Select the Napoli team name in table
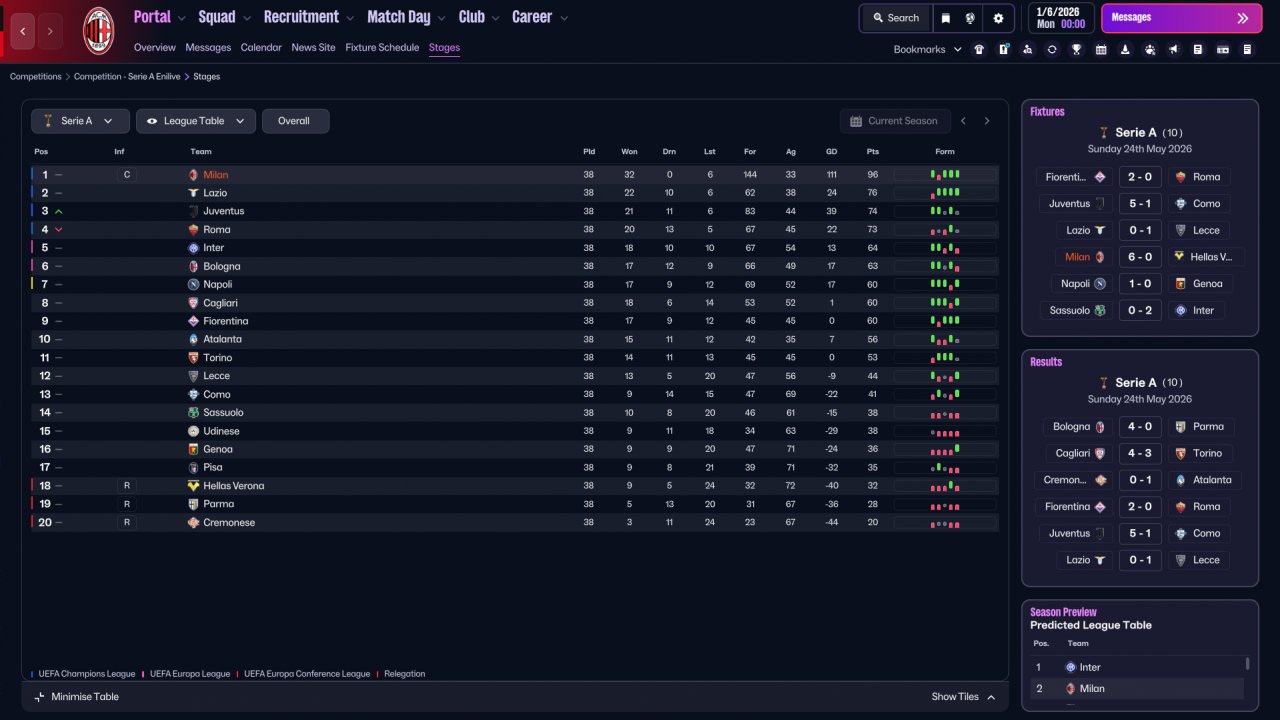Viewport: 1280px width, 720px height. coord(218,285)
